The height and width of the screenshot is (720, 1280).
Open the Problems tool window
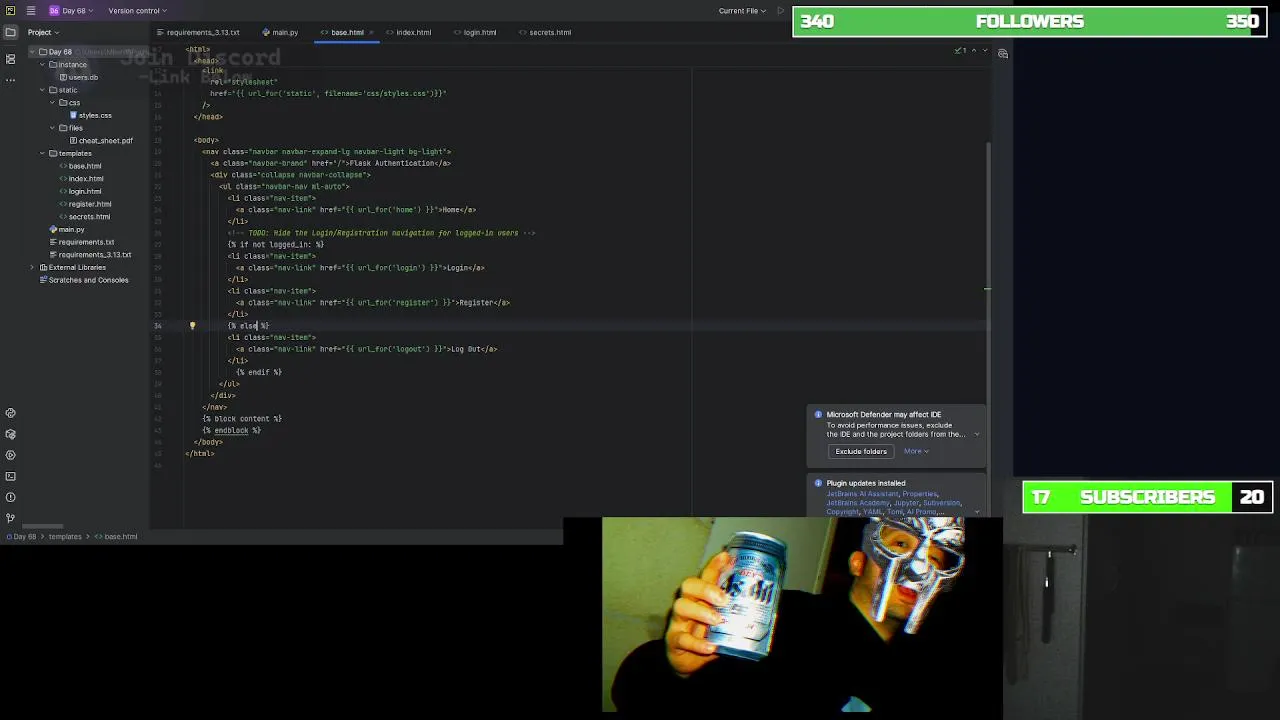[10, 497]
